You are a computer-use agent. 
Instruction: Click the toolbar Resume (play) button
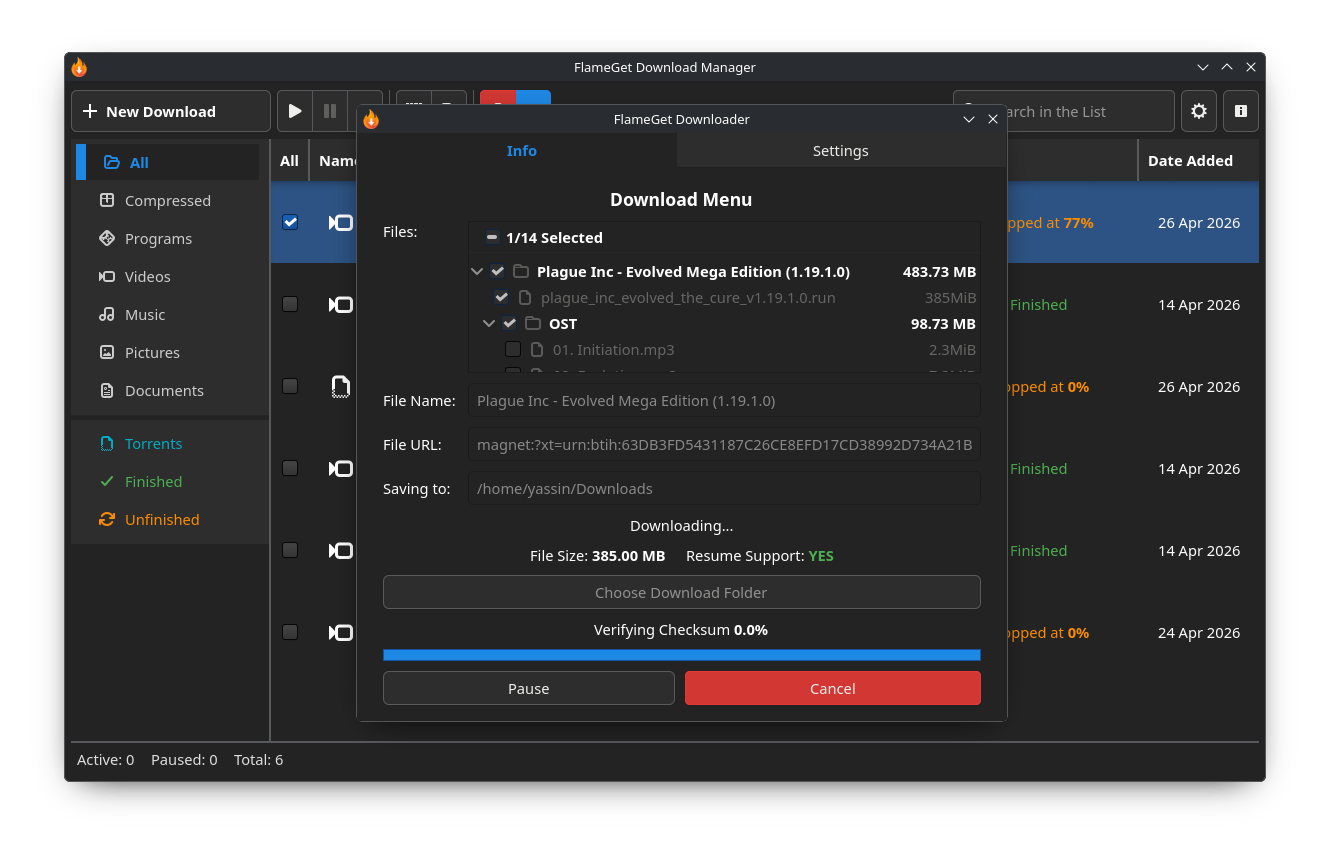tap(295, 111)
